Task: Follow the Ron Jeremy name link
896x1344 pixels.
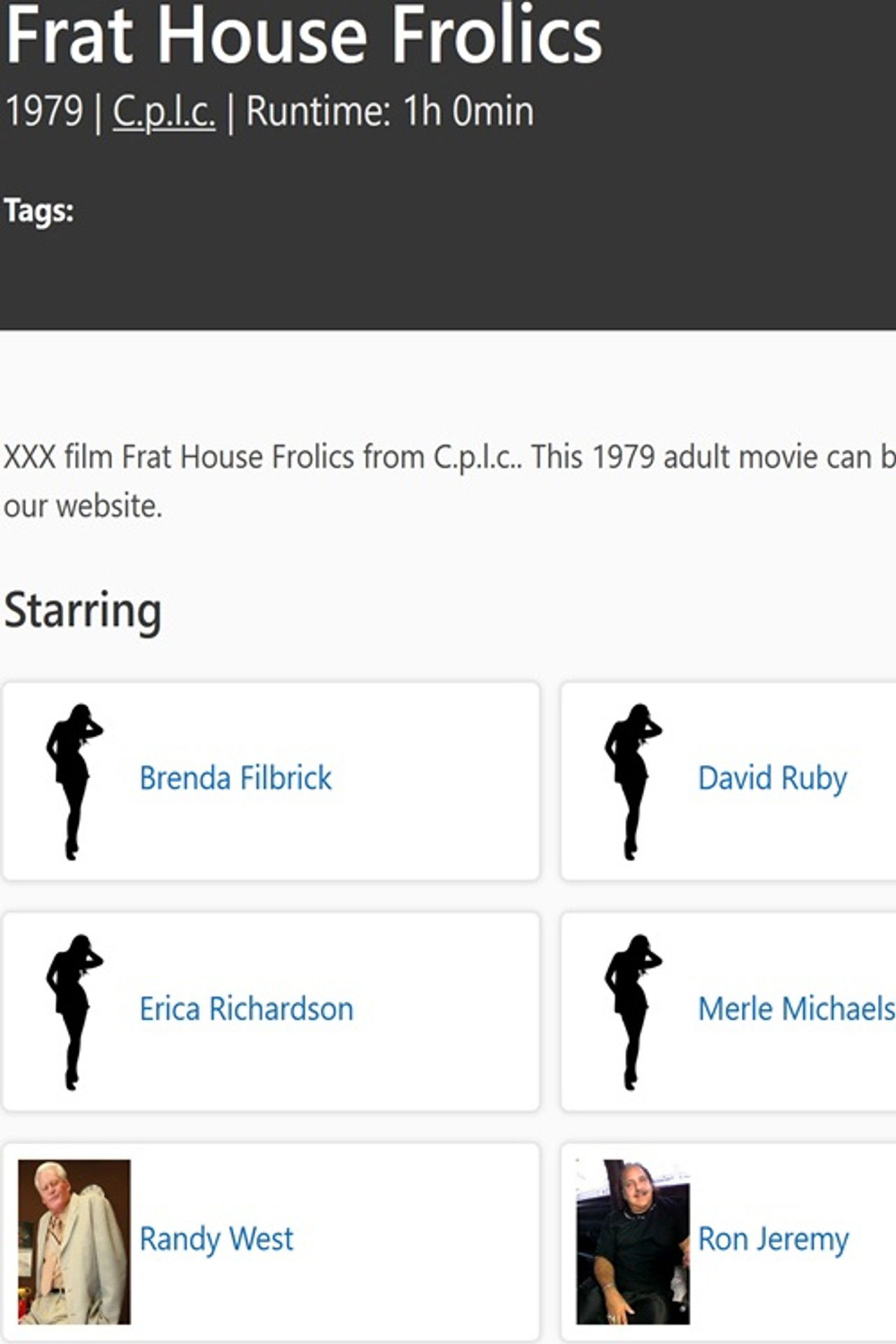Action: [x=773, y=1239]
